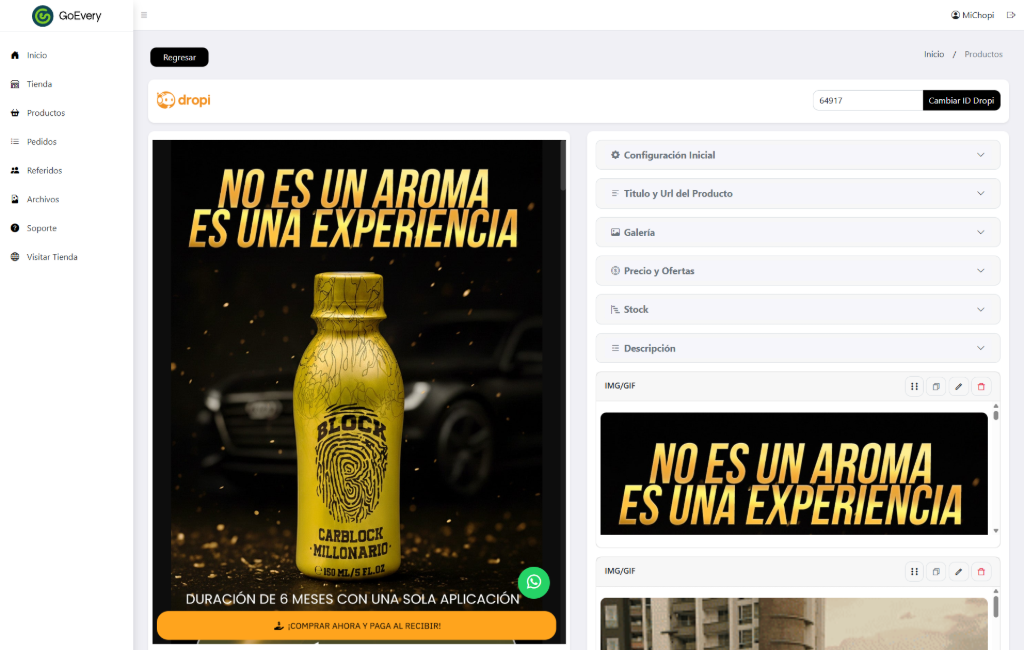The height and width of the screenshot is (650, 1024).
Task: Click the list icon beside Pedidos
Action: click(15, 142)
